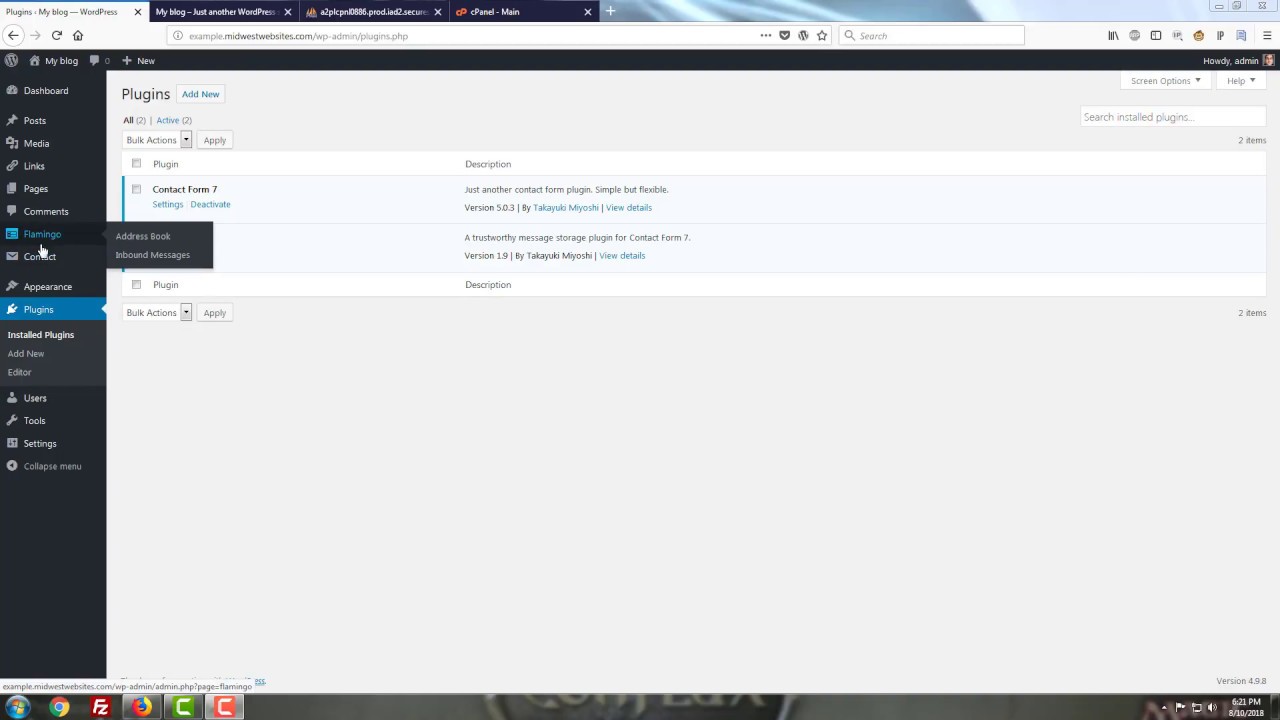Open Tools section in sidebar
Viewport: 1280px width, 720px height.
pos(35,421)
